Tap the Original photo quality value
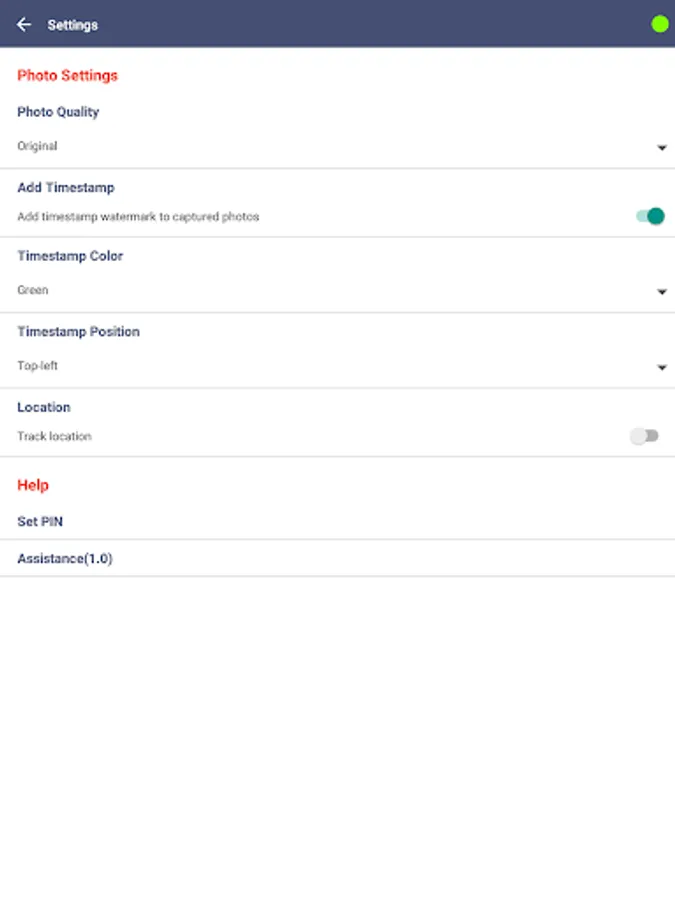Screen dimensions: 675x900 [37, 146]
